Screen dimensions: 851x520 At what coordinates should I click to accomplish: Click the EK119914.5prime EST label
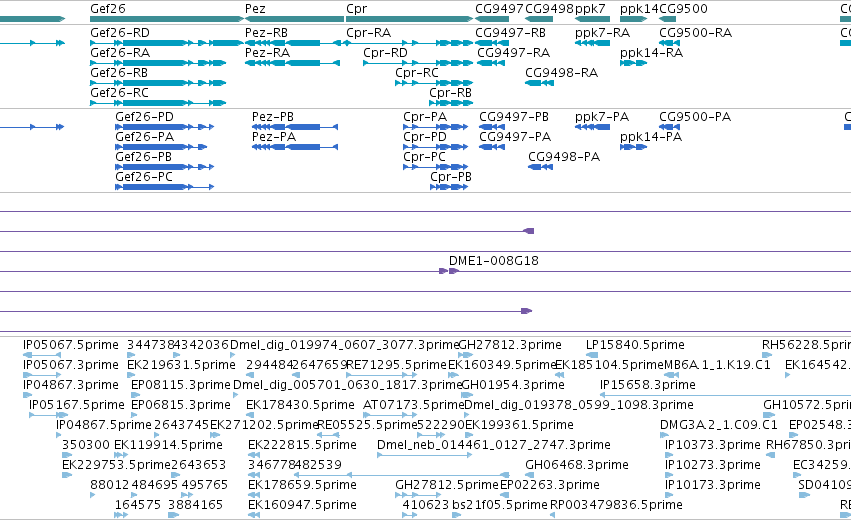pyautogui.click(x=168, y=445)
